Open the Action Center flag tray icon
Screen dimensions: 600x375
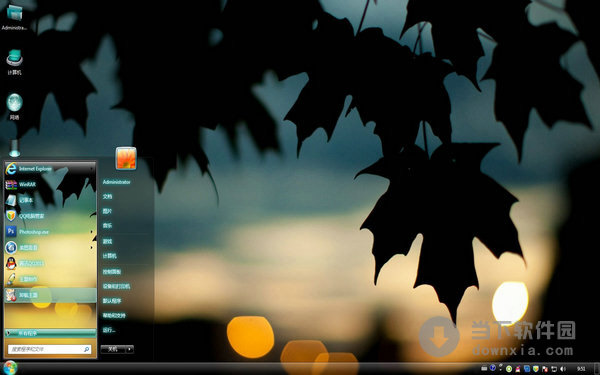click(x=545, y=369)
